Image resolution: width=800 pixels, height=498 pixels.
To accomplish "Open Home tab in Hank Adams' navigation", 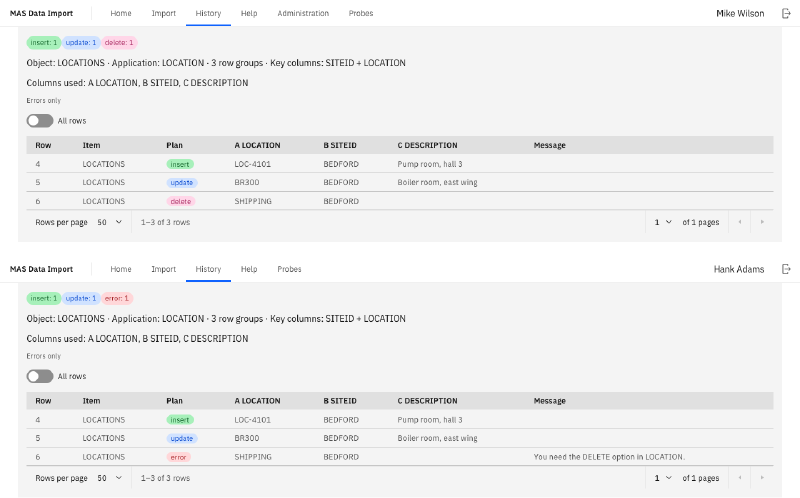I will pyautogui.click(x=121, y=269).
